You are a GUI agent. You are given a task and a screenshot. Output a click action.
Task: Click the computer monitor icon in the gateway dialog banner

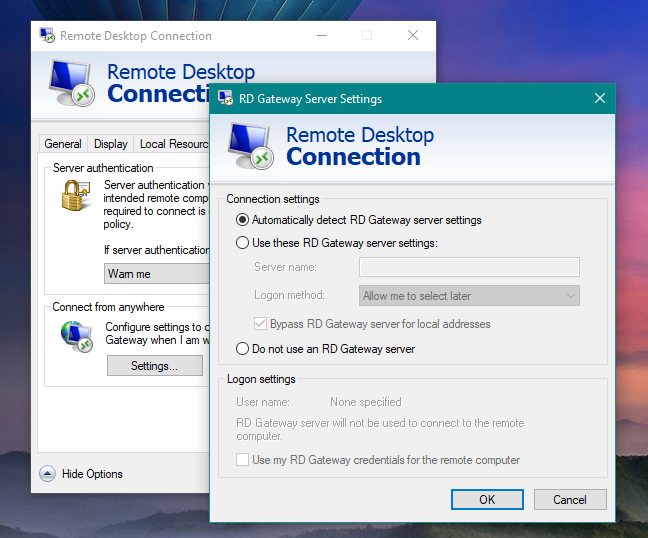[x=250, y=146]
